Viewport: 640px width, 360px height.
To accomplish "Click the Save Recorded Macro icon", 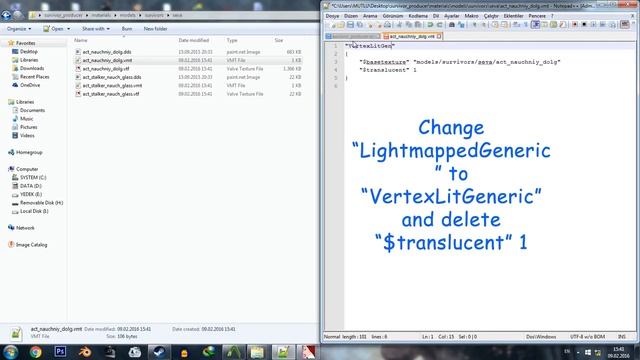I will [x=613, y=25].
